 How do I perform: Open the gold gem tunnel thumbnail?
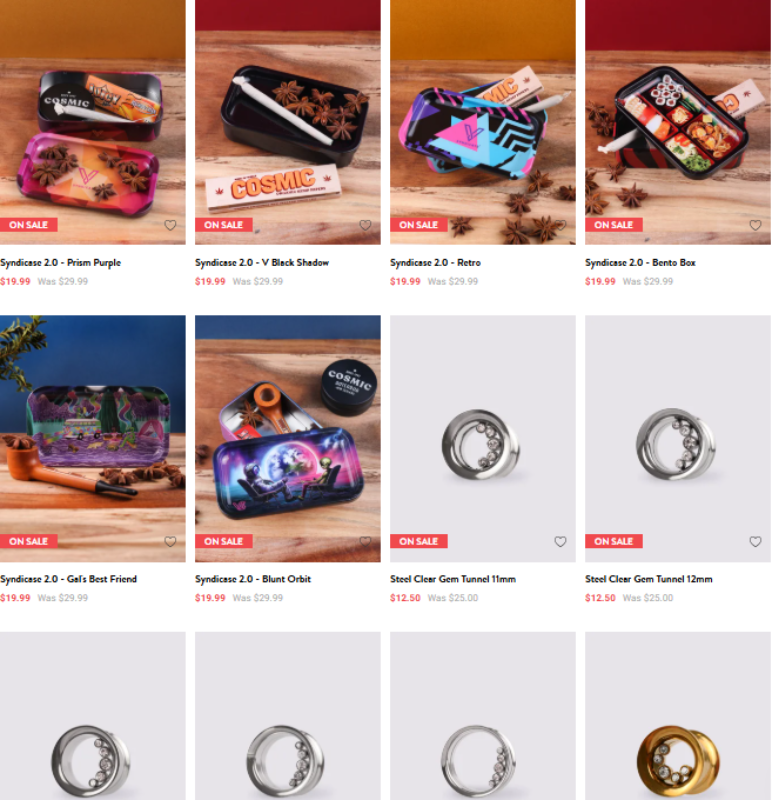coord(678,716)
